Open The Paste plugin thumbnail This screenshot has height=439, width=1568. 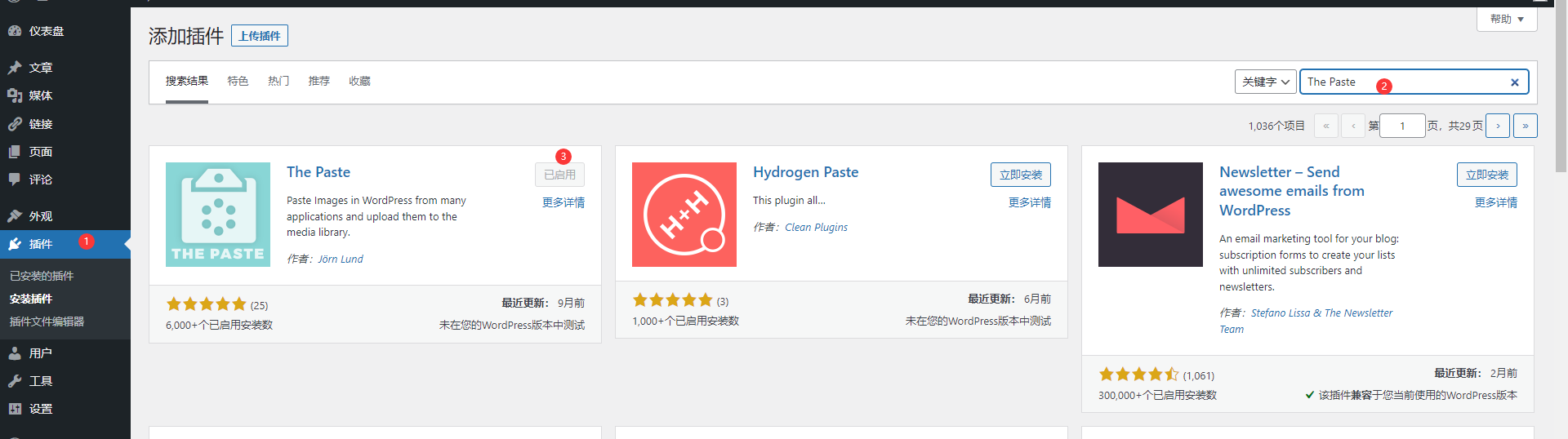pos(218,215)
